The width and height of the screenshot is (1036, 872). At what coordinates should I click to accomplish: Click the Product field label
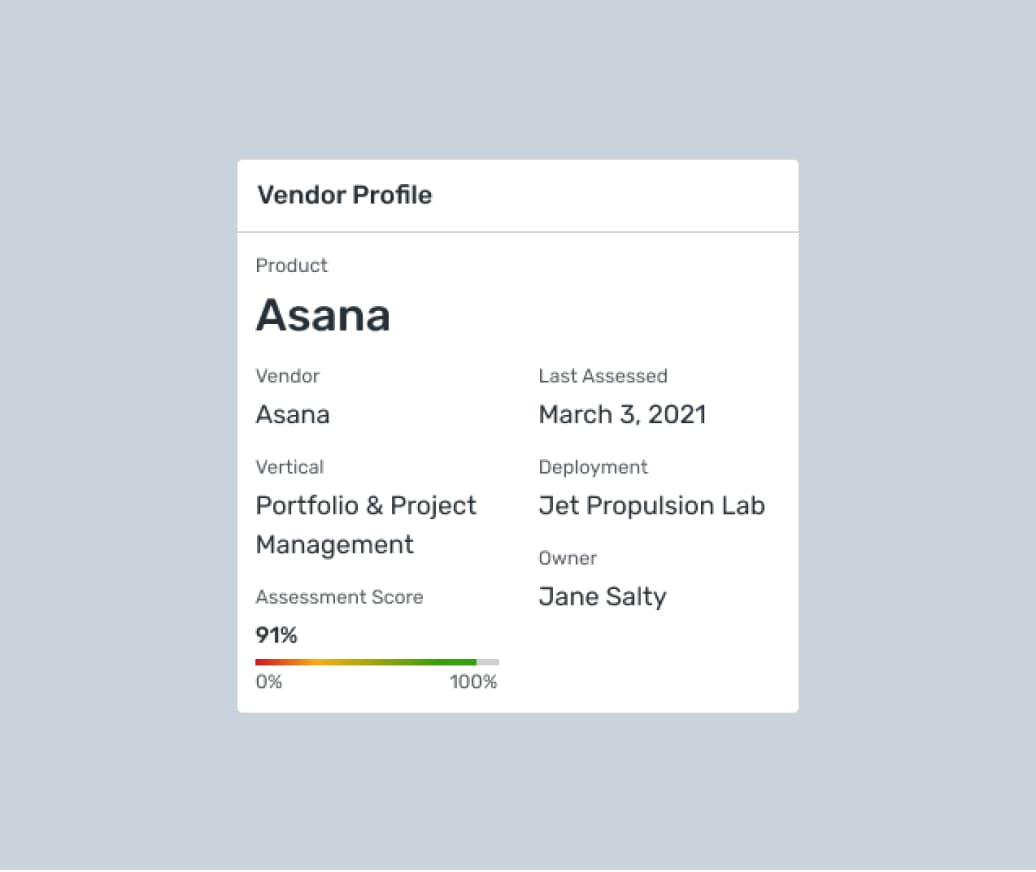pyautogui.click(x=291, y=265)
